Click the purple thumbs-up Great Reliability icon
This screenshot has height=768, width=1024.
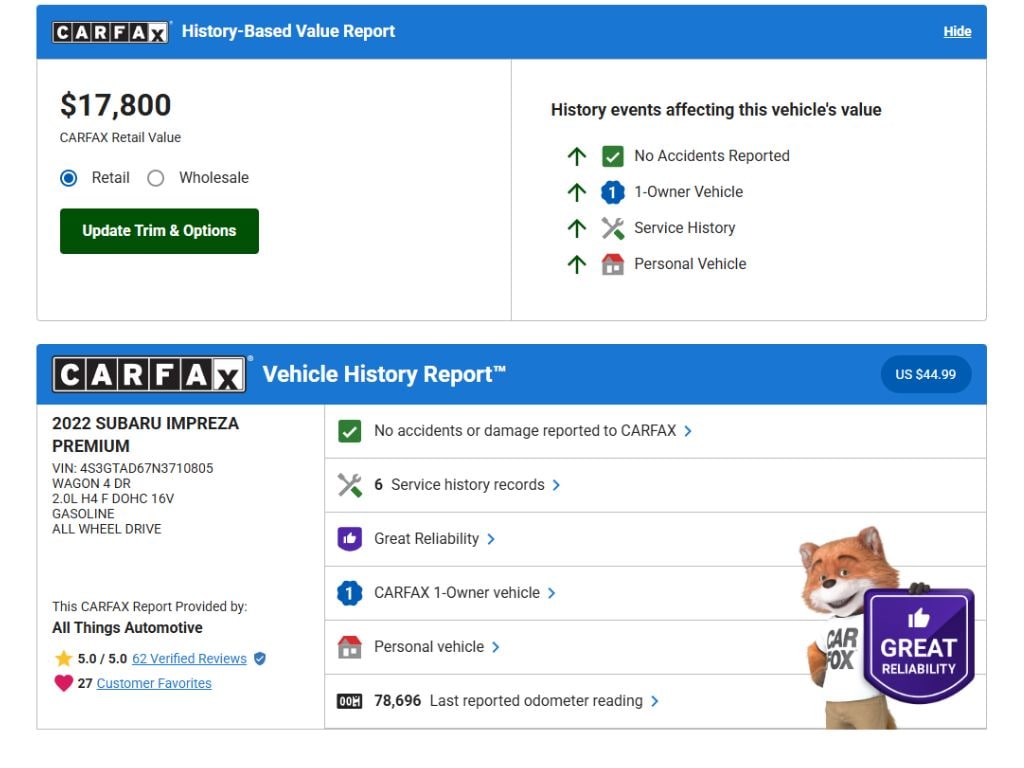point(349,539)
